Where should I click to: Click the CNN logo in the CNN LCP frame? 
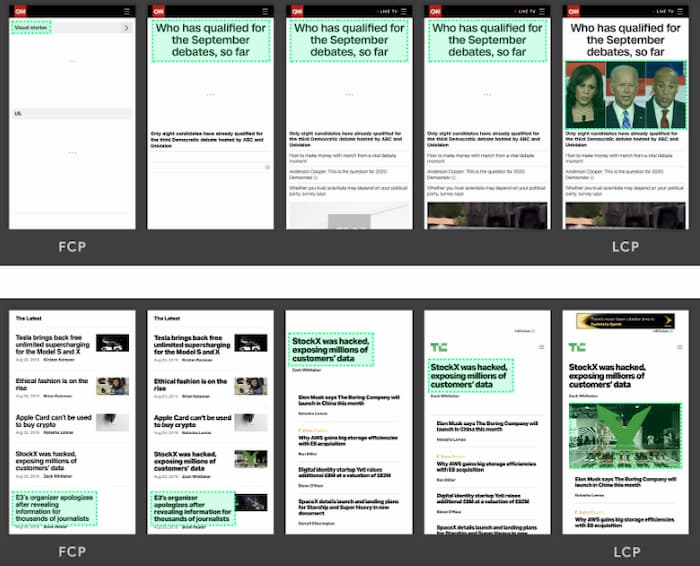point(574,11)
